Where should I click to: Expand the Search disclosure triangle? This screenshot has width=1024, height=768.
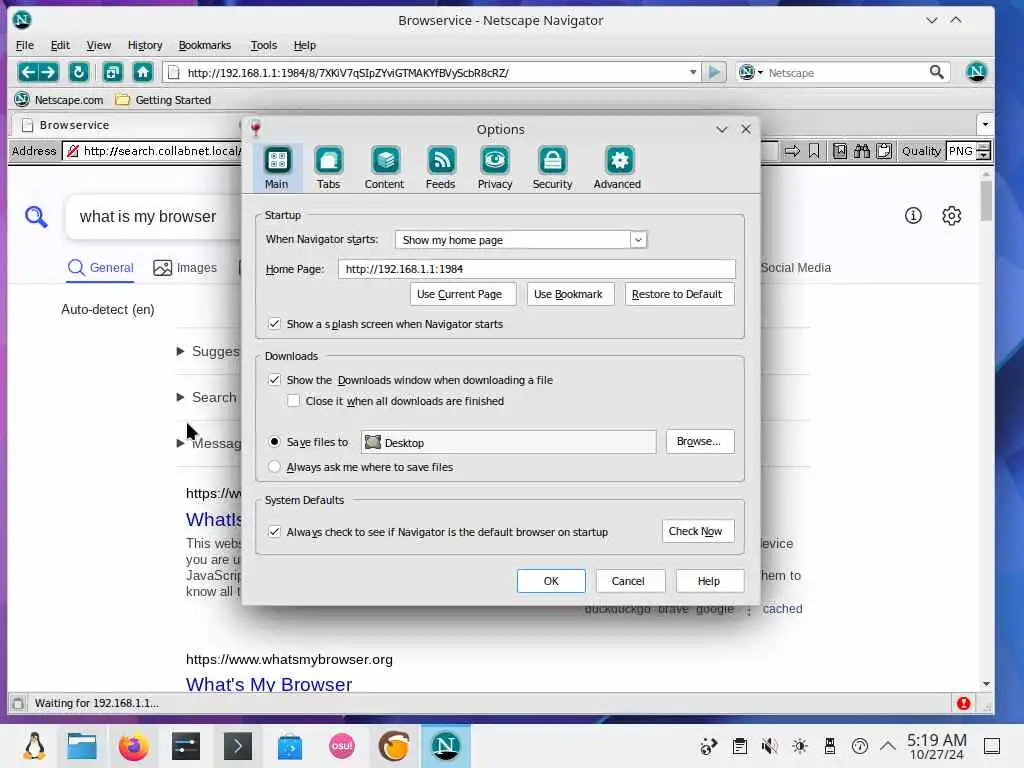[x=180, y=397]
